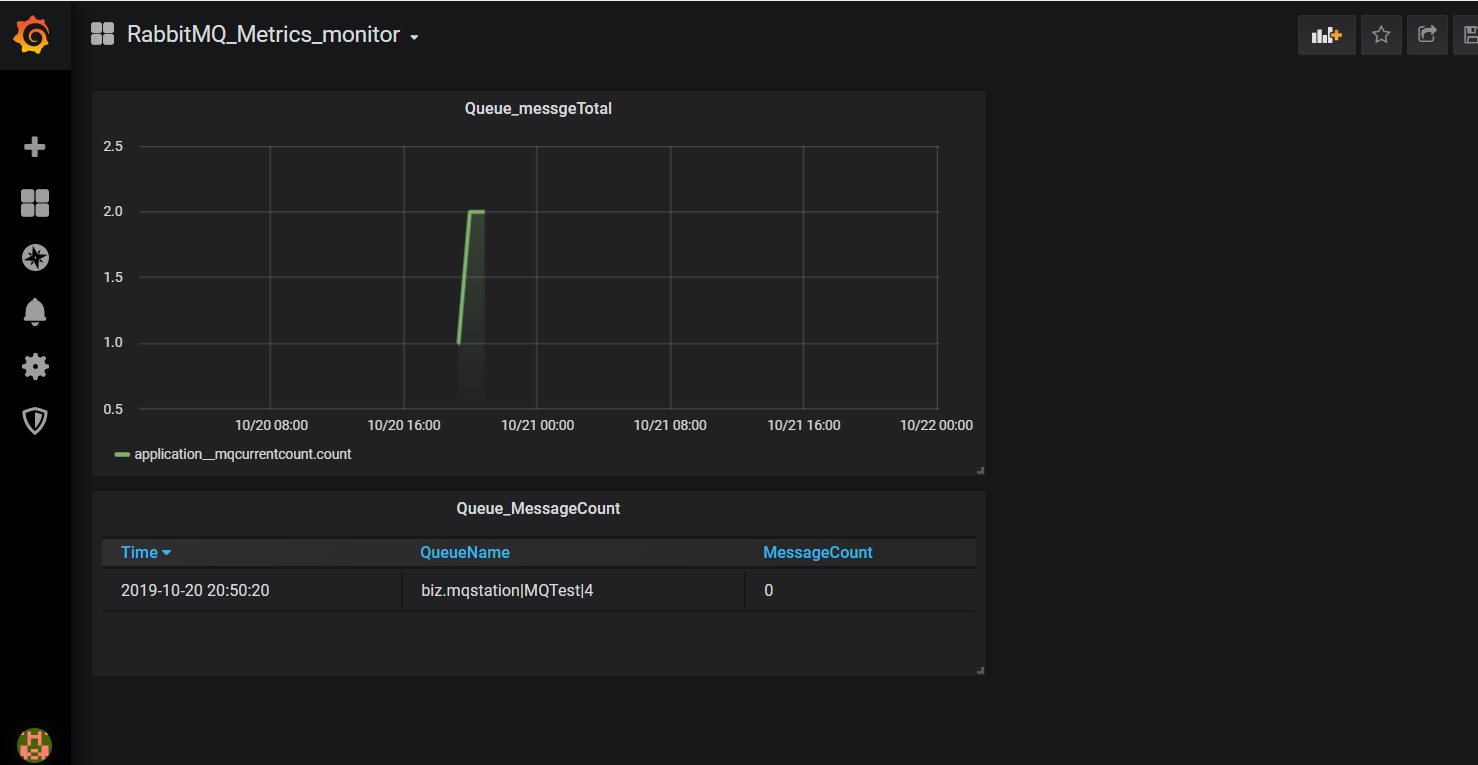The image size is (1478, 765).
Task: Click the 10/22 00:00 x-axis label
Action: click(936, 425)
